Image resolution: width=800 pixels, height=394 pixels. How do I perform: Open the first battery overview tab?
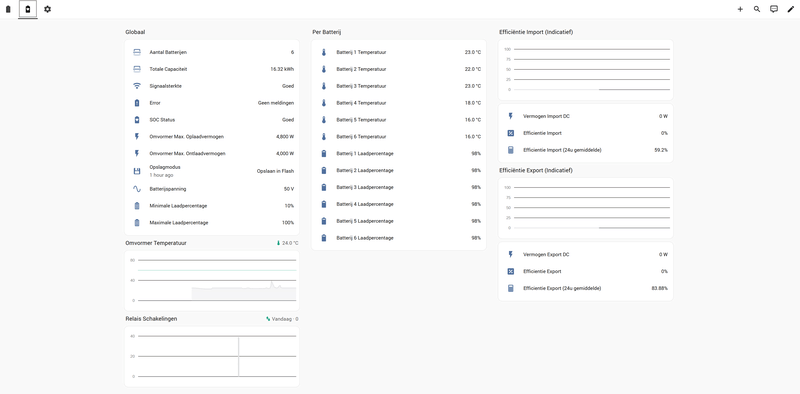pos(8,9)
